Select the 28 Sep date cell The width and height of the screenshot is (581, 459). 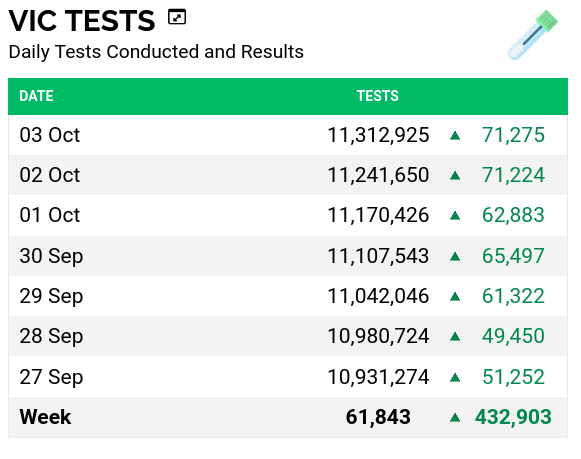click(x=51, y=336)
